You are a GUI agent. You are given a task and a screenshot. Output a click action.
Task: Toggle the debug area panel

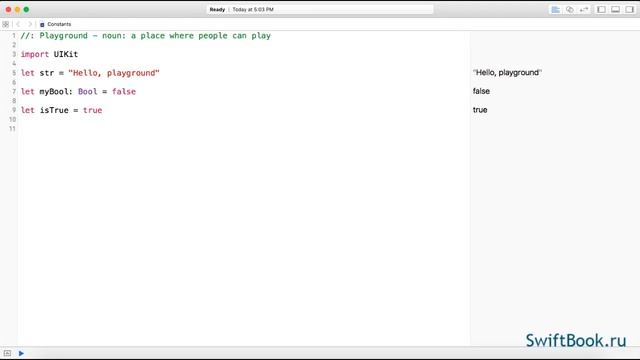[616, 9]
